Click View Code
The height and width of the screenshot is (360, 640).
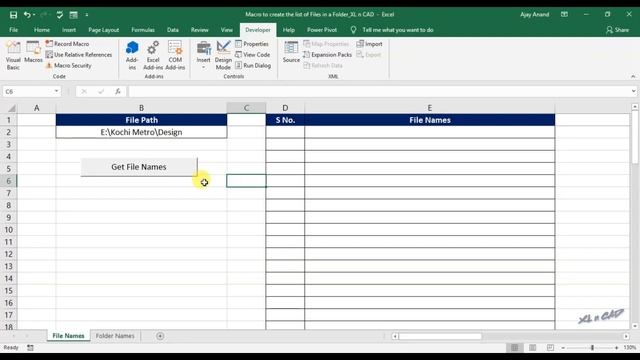pos(253,55)
